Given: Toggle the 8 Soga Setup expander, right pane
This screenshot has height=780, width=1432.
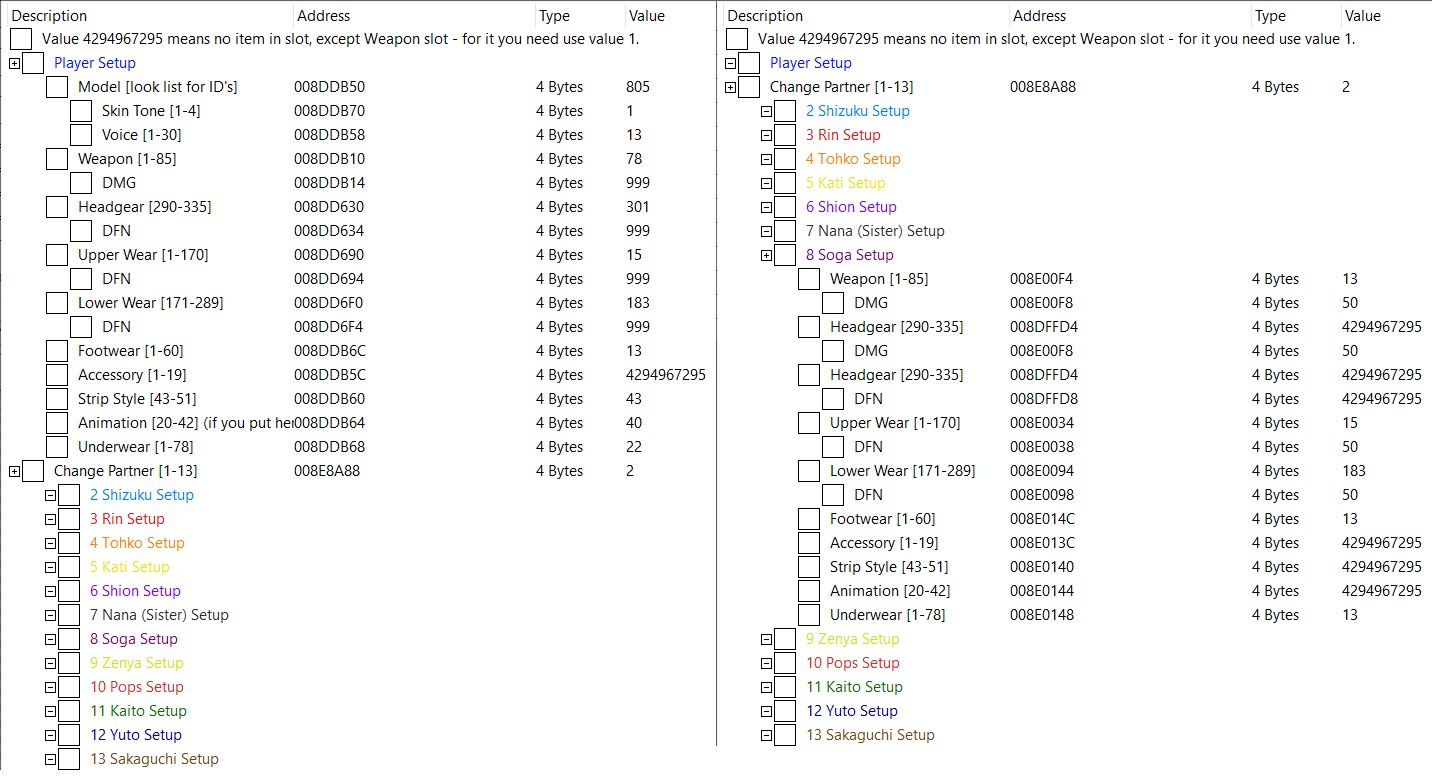Looking at the screenshot, I should (x=766, y=255).
